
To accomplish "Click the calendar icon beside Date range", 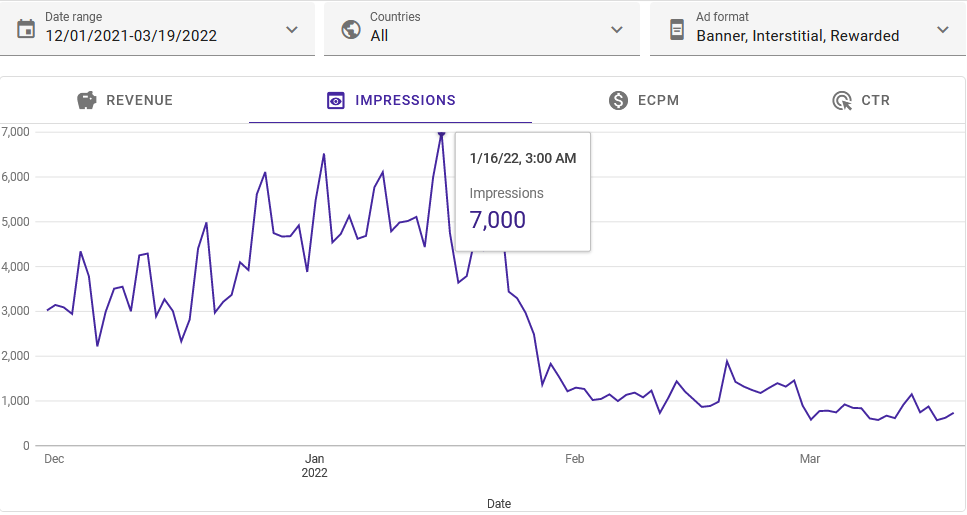I will [26, 28].
